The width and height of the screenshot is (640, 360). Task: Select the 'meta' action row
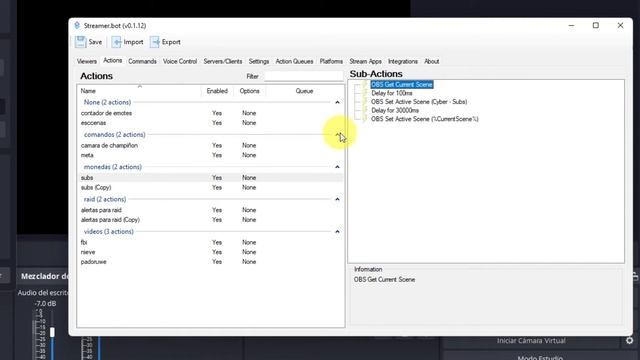pyautogui.click(x=210, y=155)
